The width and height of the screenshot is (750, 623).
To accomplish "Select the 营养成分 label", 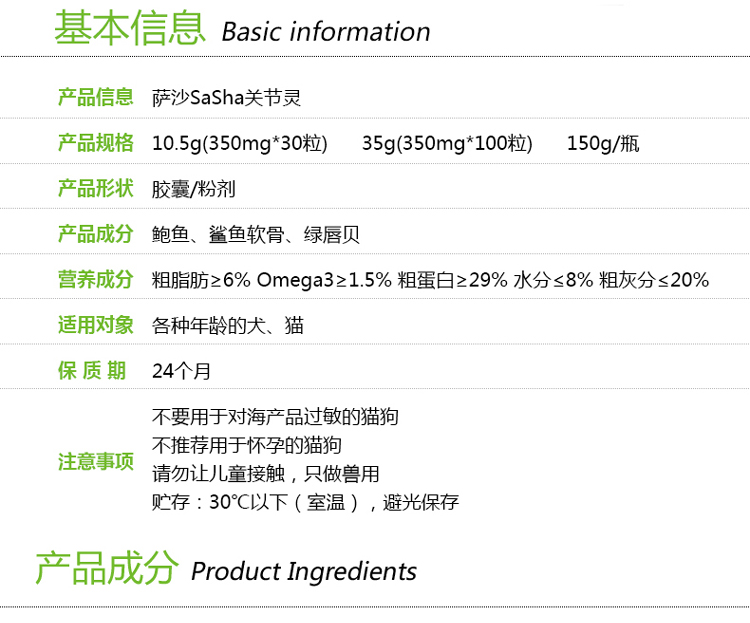I will point(96,279).
